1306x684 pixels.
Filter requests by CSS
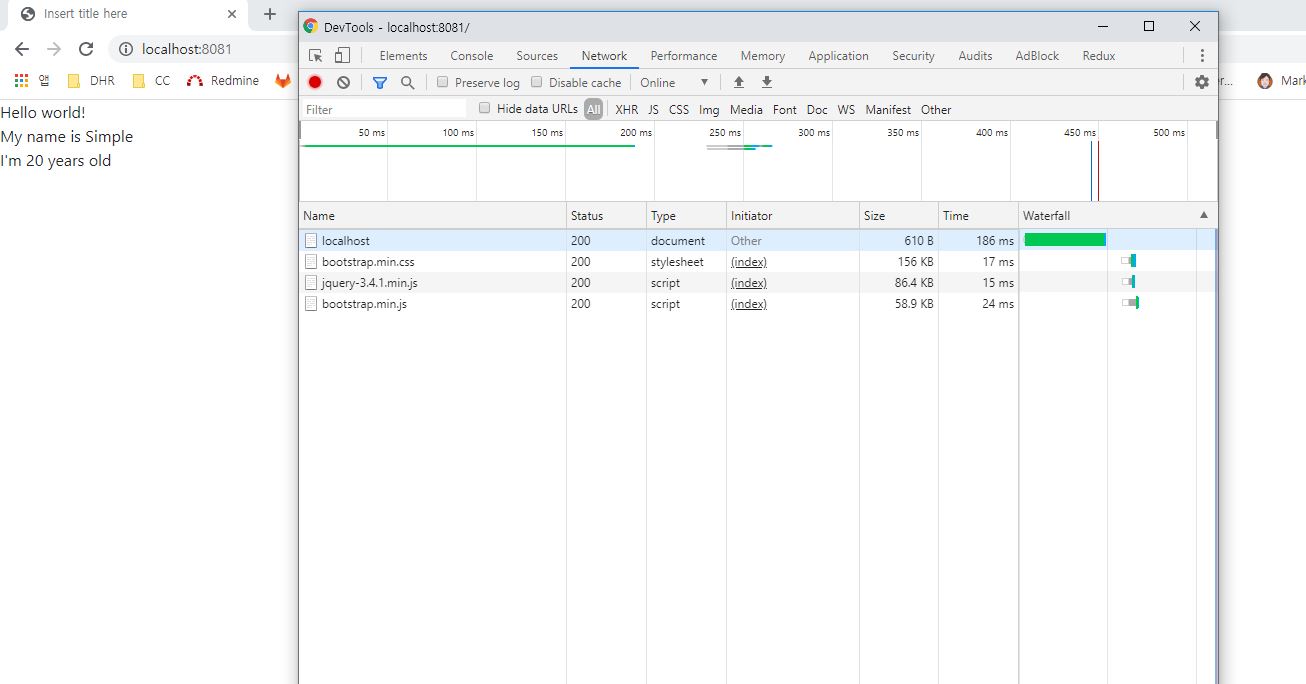(679, 109)
